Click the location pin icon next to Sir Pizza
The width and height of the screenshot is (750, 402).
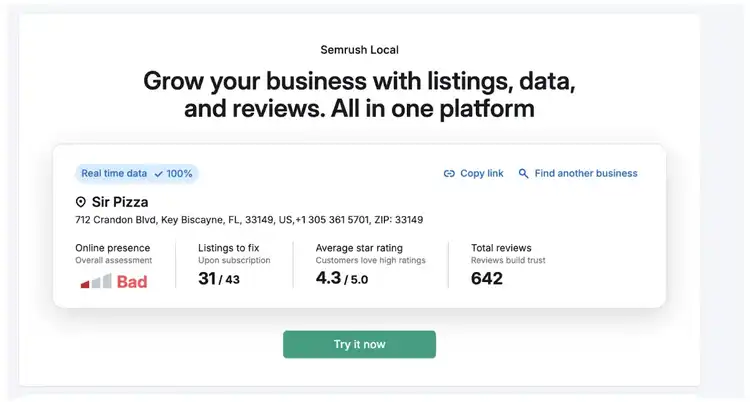80,202
